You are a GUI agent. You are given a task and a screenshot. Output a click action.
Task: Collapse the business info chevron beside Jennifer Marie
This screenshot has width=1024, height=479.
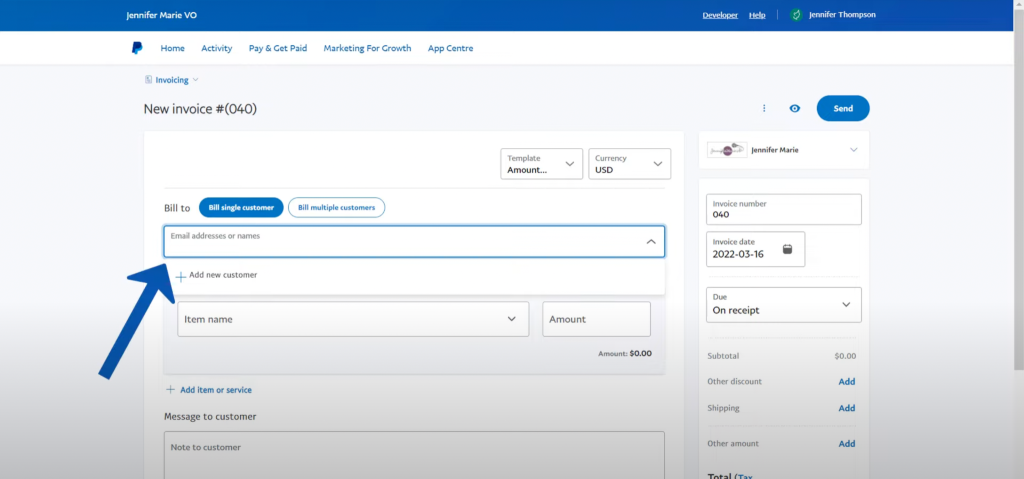[854, 150]
